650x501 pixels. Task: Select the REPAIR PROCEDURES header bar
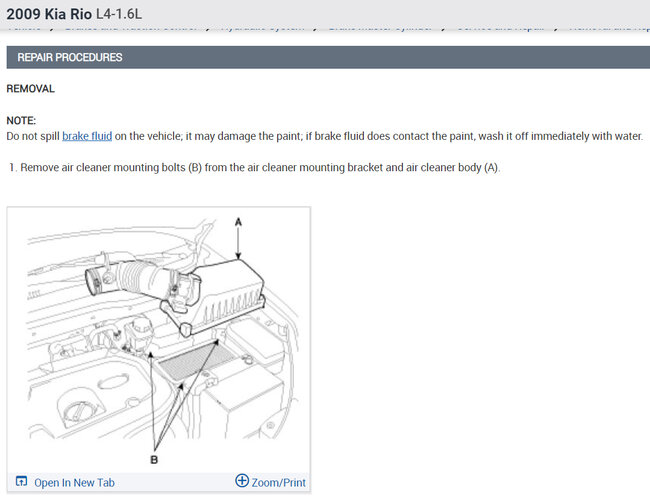point(328,57)
